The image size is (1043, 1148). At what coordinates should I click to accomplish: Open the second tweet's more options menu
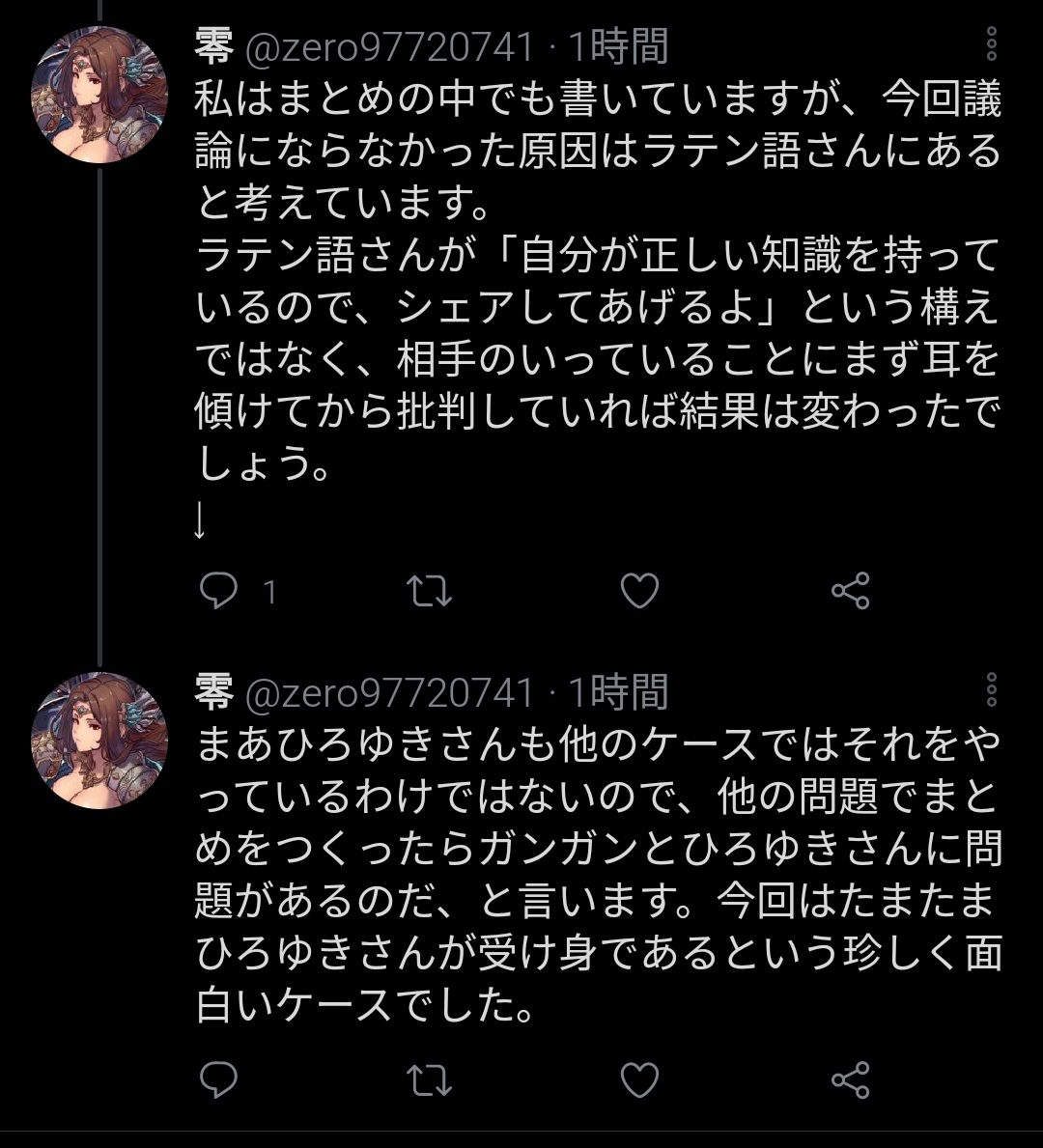click(x=992, y=690)
